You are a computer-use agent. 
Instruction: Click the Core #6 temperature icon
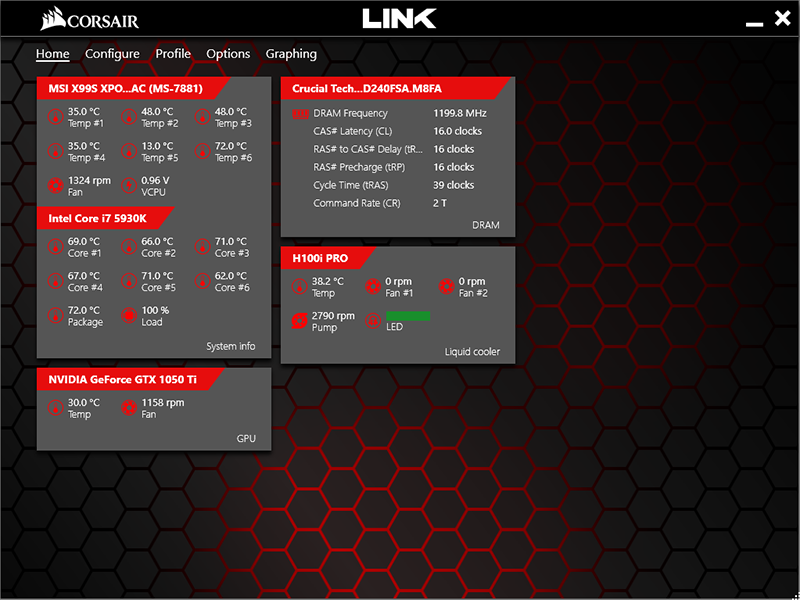tap(203, 281)
